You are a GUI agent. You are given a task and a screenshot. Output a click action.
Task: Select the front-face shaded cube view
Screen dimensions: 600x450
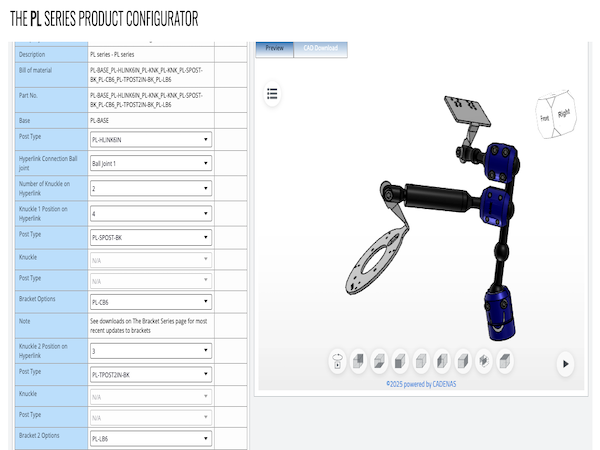tap(400, 361)
